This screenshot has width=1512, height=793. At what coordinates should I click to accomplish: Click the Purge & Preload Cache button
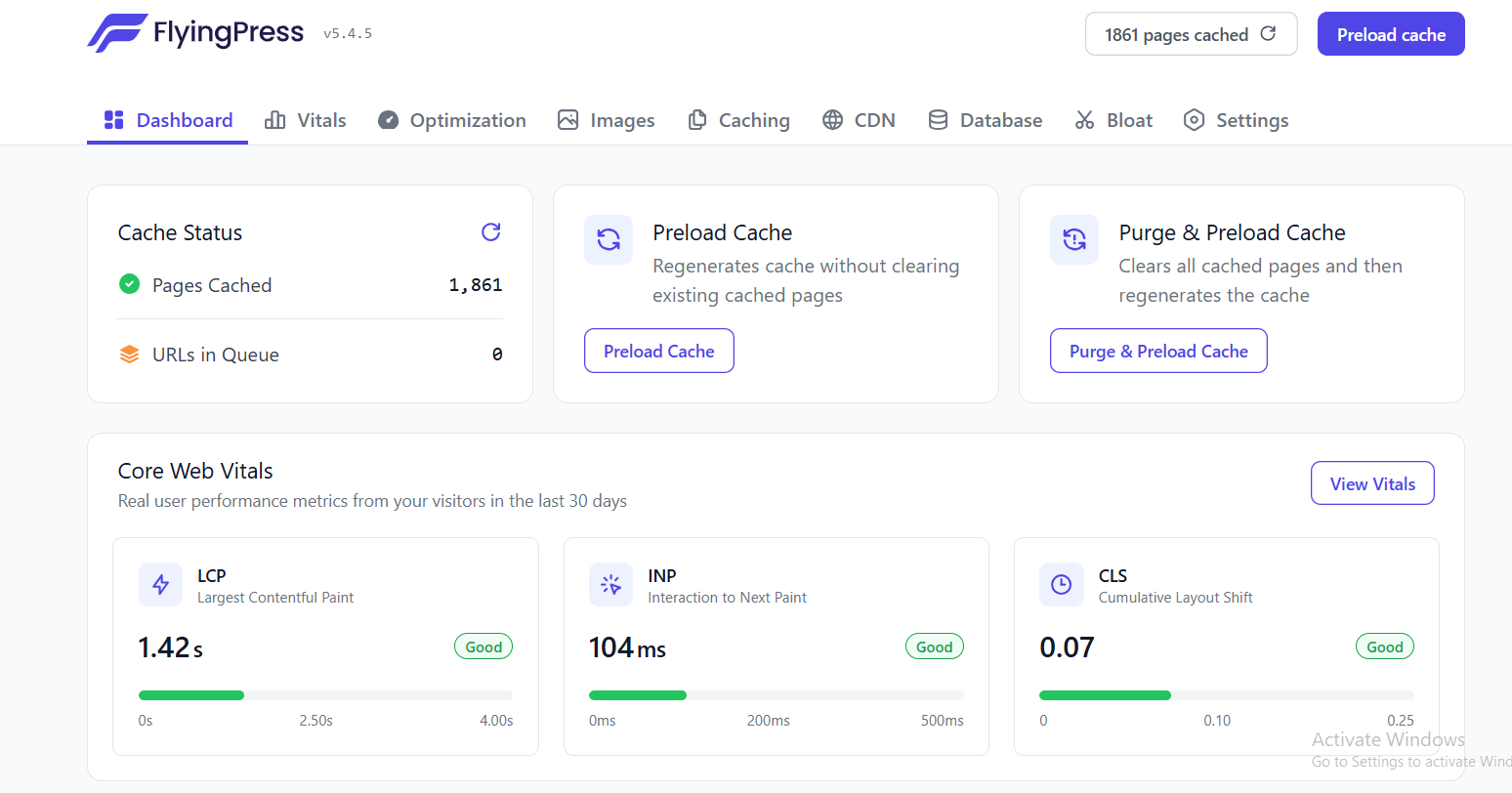(1158, 351)
